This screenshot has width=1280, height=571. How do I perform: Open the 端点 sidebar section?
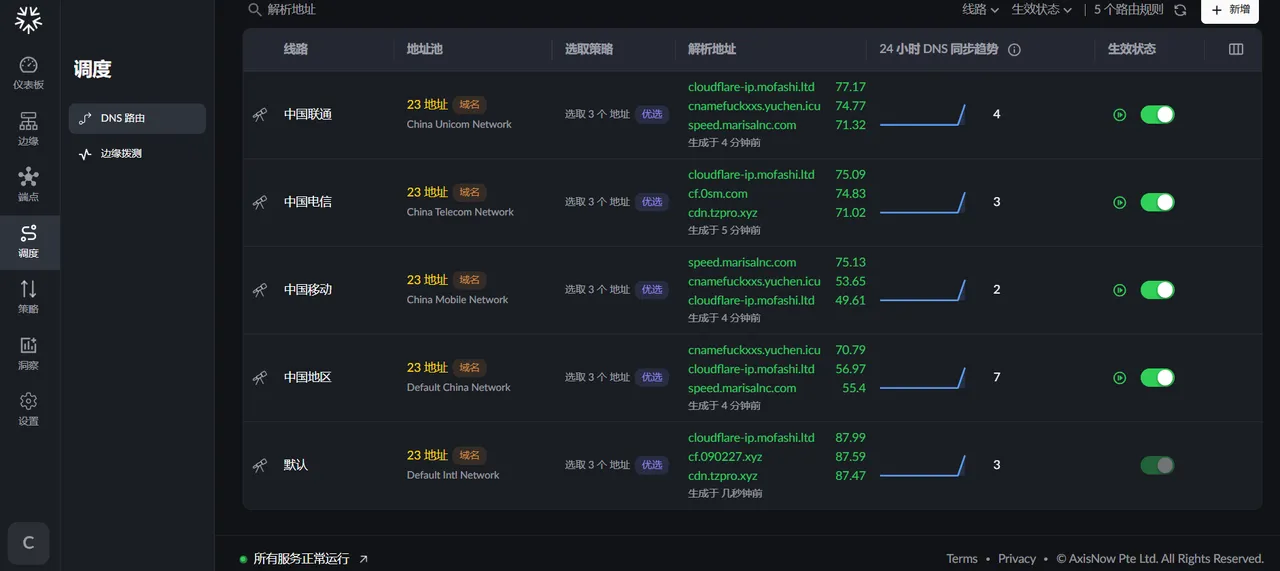click(x=29, y=186)
